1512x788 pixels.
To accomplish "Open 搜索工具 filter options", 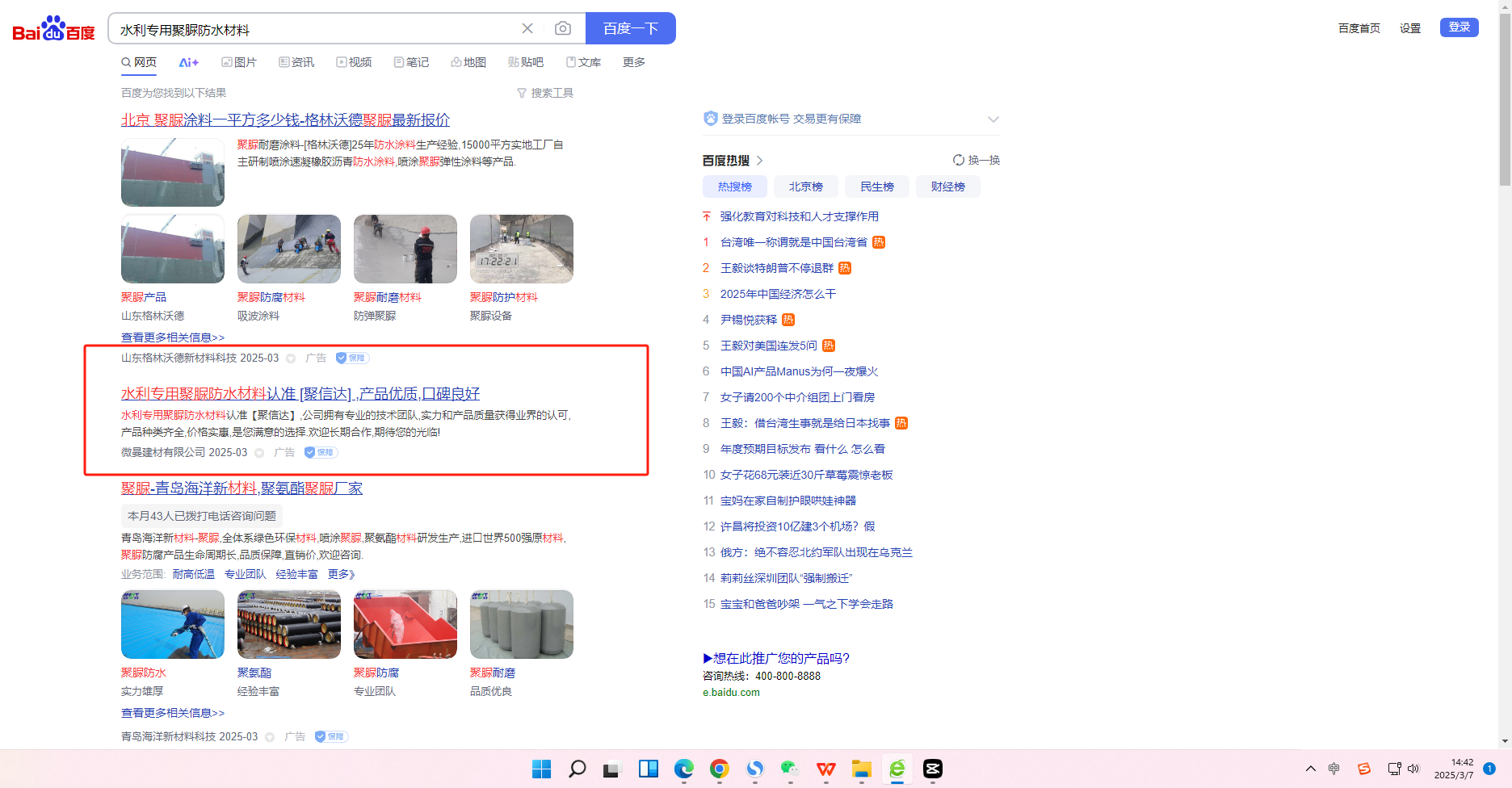I will pyautogui.click(x=545, y=93).
